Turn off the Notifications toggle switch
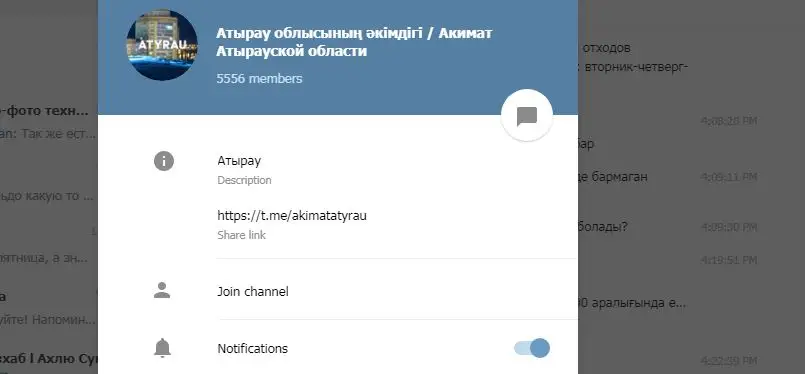The height and width of the screenshot is (374, 805). pos(532,348)
